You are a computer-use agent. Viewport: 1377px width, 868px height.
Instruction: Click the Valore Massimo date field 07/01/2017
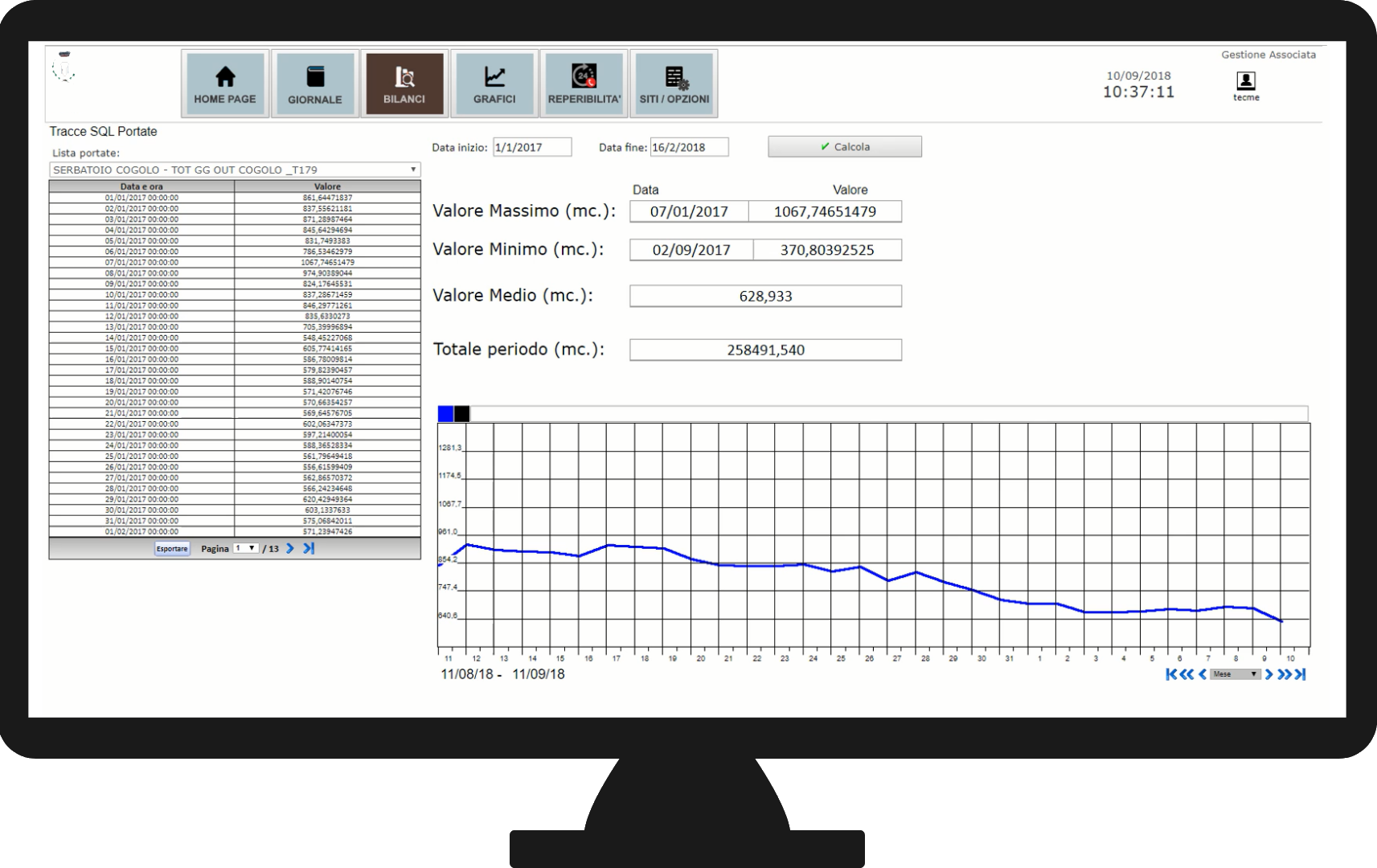tap(689, 211)
